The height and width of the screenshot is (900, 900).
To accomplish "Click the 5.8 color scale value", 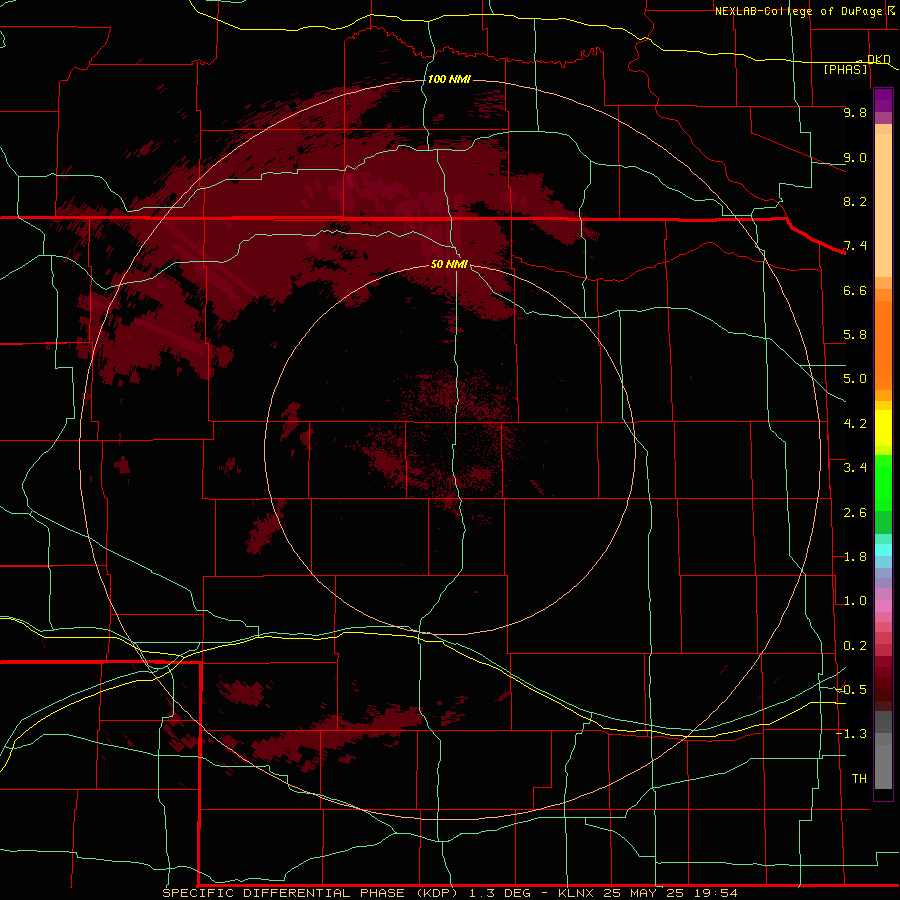I will (855, 335).
